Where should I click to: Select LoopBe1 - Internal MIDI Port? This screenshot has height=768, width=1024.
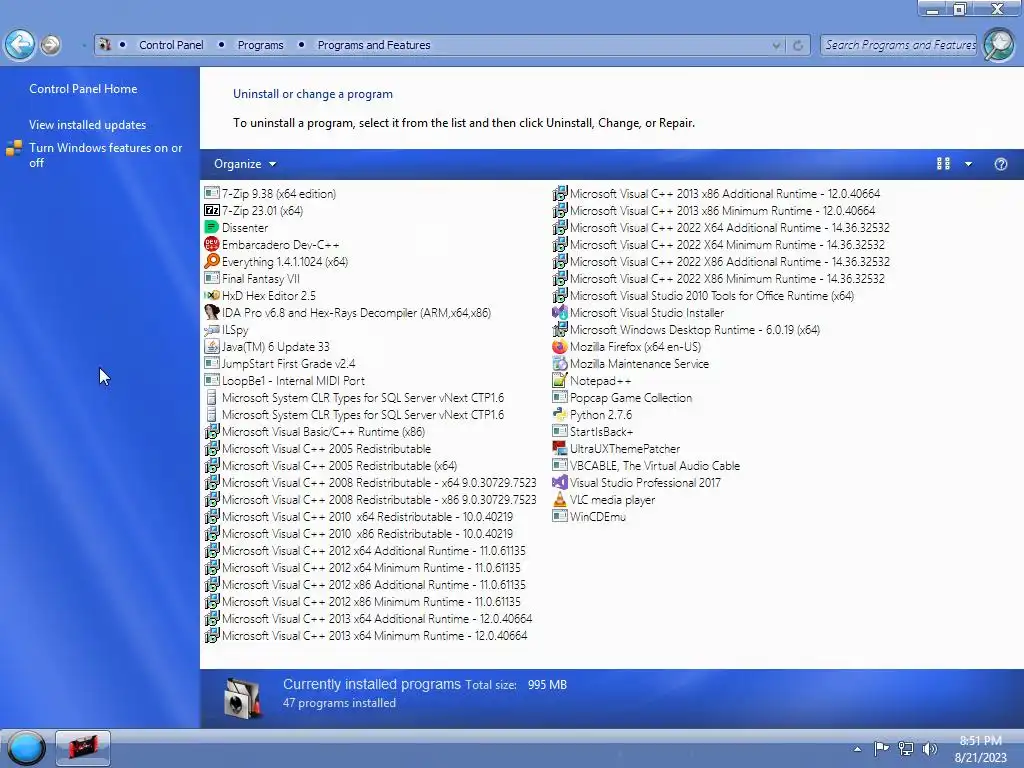[284, 380]
